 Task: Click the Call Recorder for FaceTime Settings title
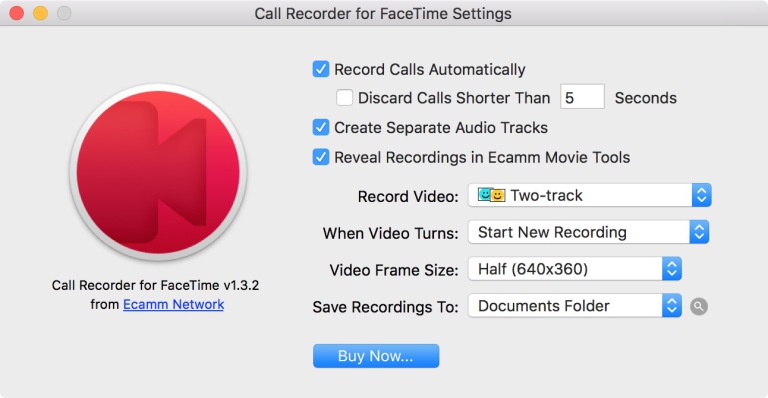pyautogui.click(x=383, y=14)
